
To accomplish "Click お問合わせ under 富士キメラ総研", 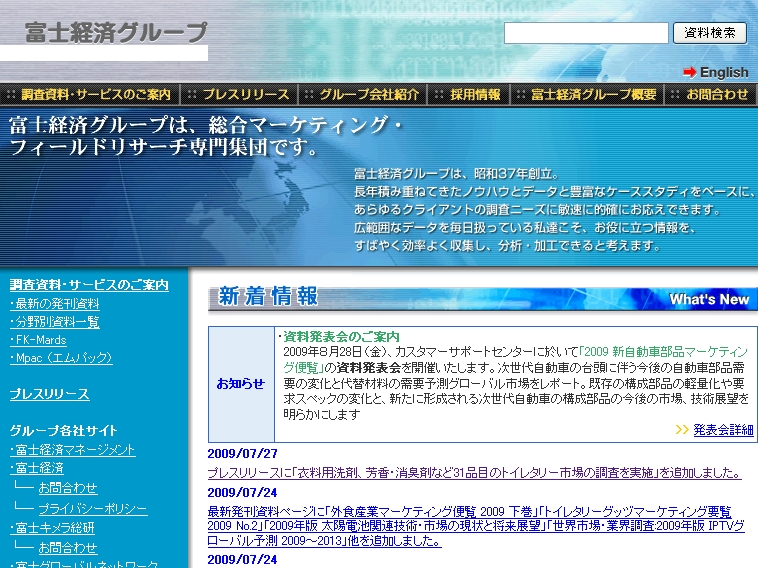I will click(x=68, y=548).
